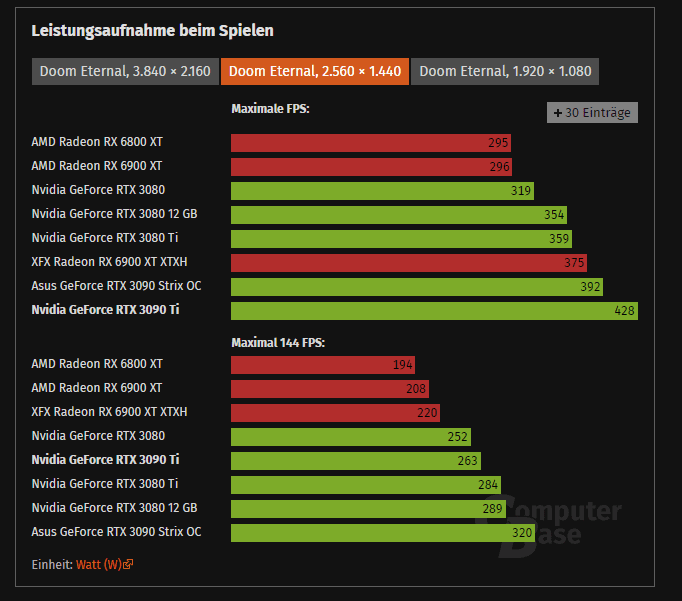This screenshot has height=601, width=682.
Task: Click RTX 3080 12 GB label under Maximale FPS
Action: point(114,214)
